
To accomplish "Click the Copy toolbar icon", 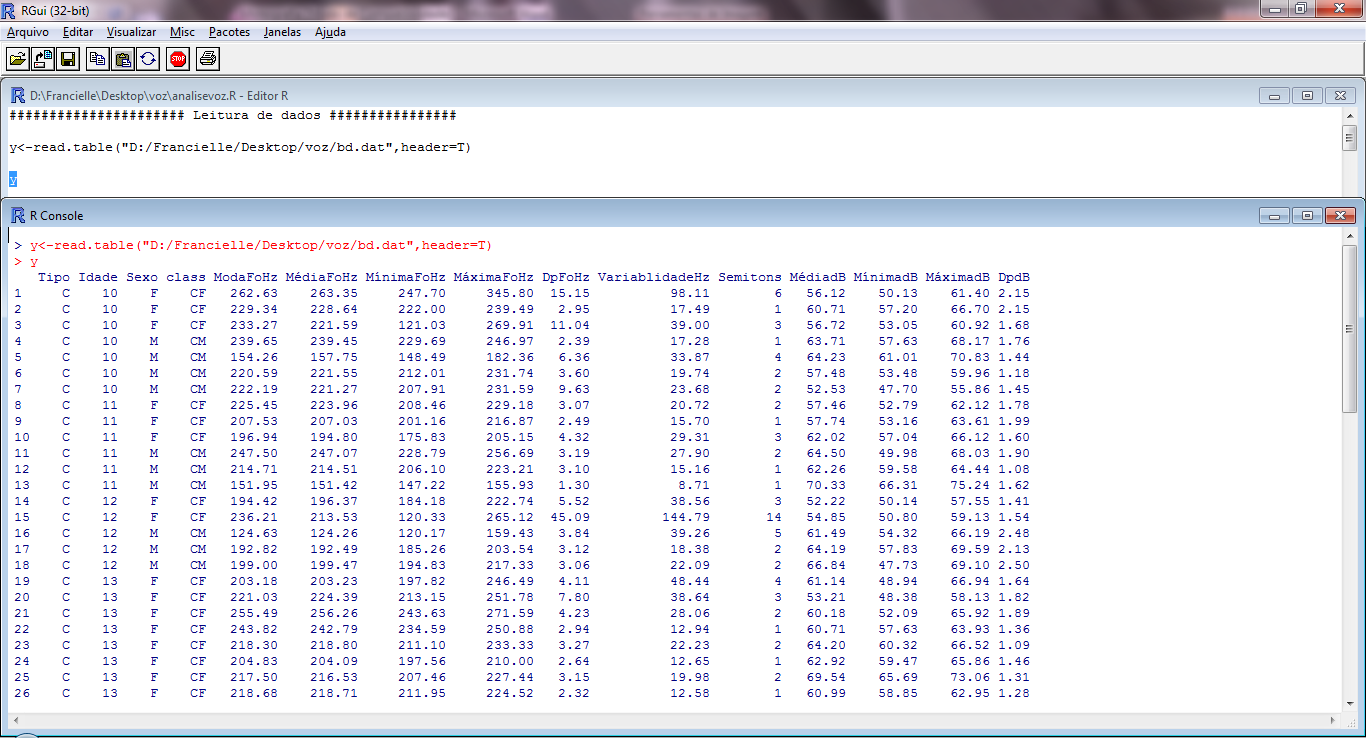I will (x=97, y=59).
